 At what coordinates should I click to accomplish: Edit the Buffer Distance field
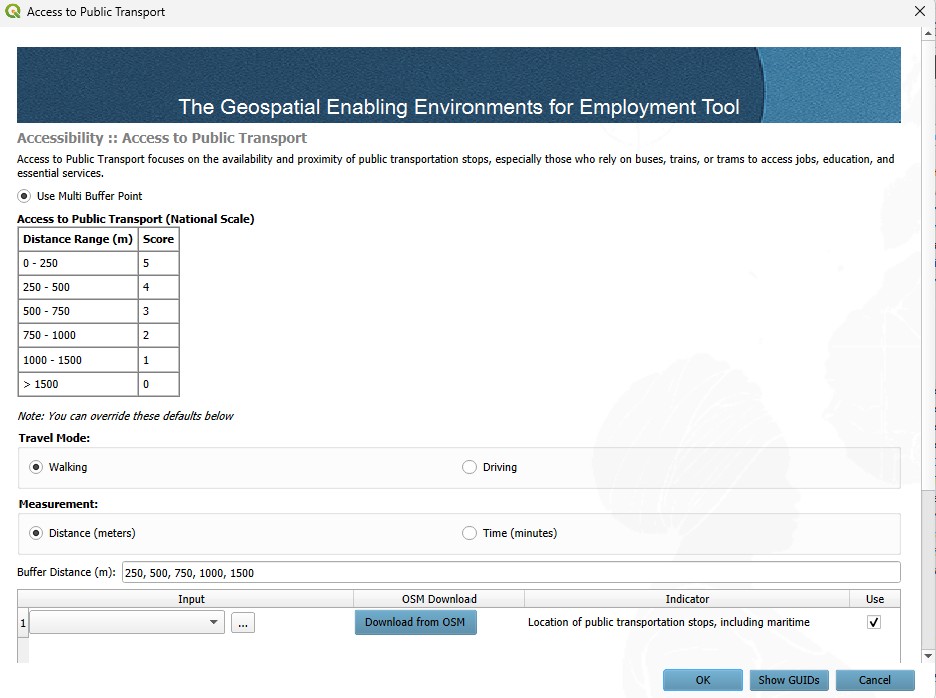(511, 573)
